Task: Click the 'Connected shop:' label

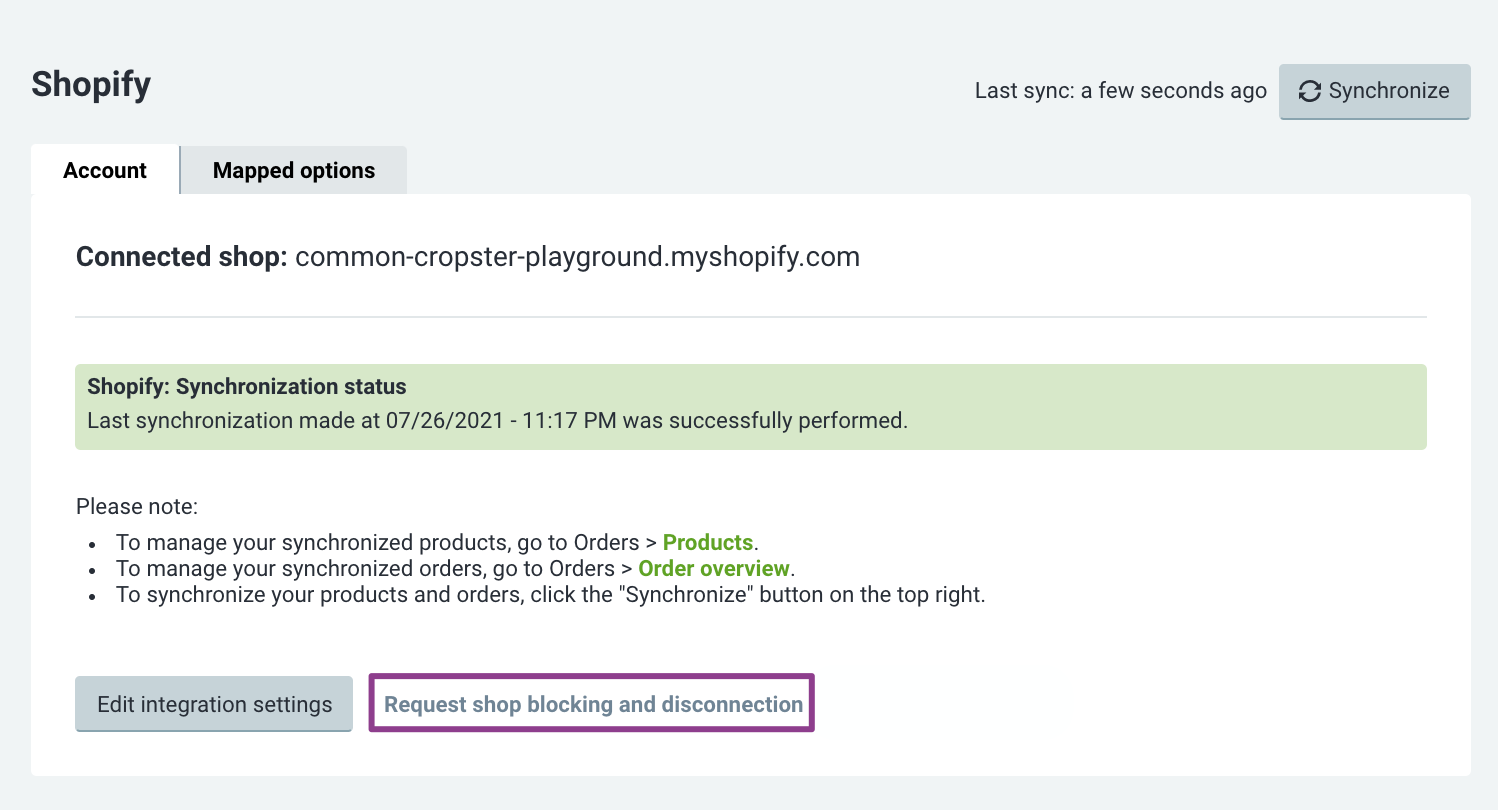Action: pyautogui.click(x=182, y=257)
